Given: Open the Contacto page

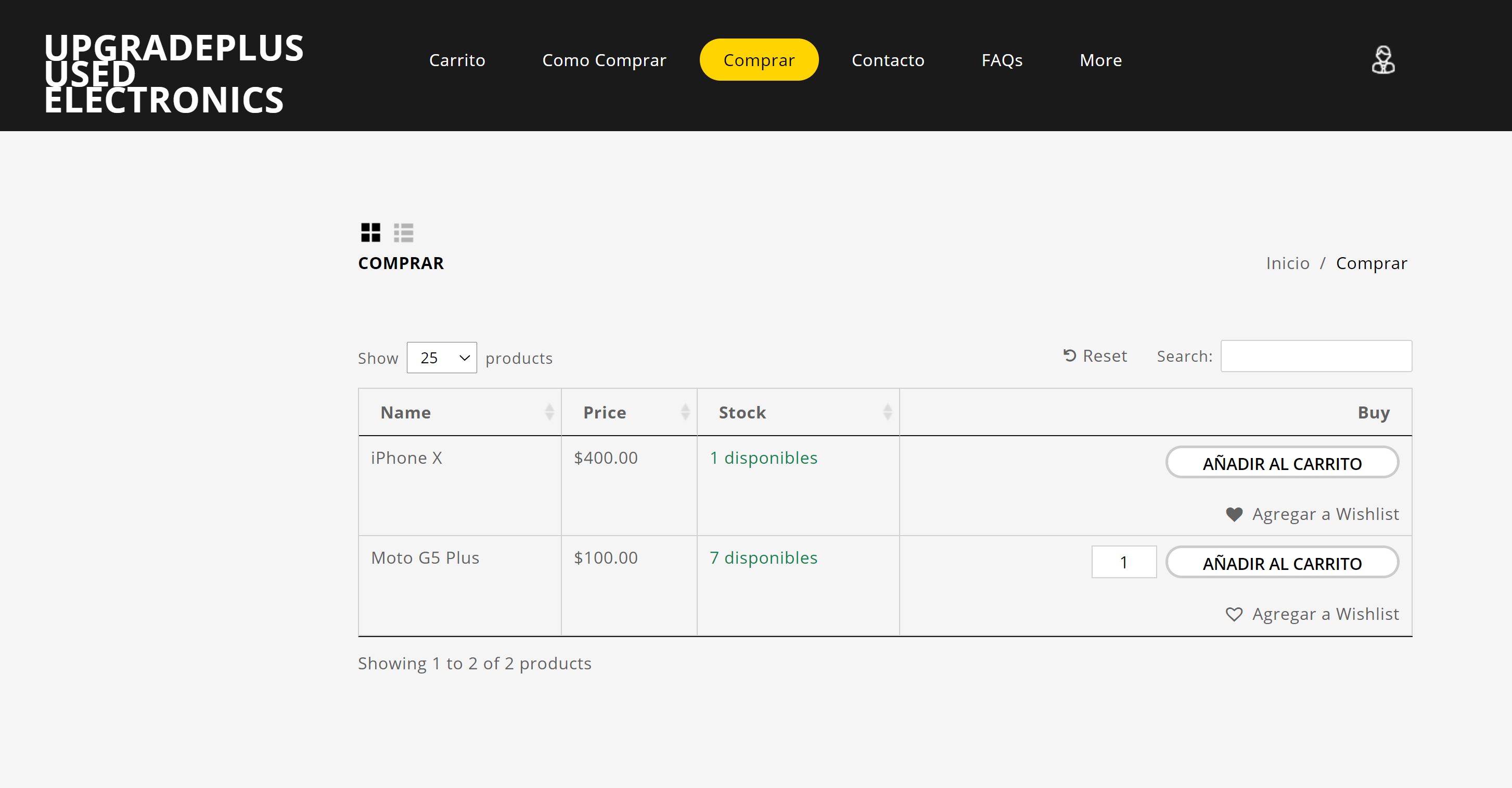Looking at the screenshot, I should (x=888, y=60).
